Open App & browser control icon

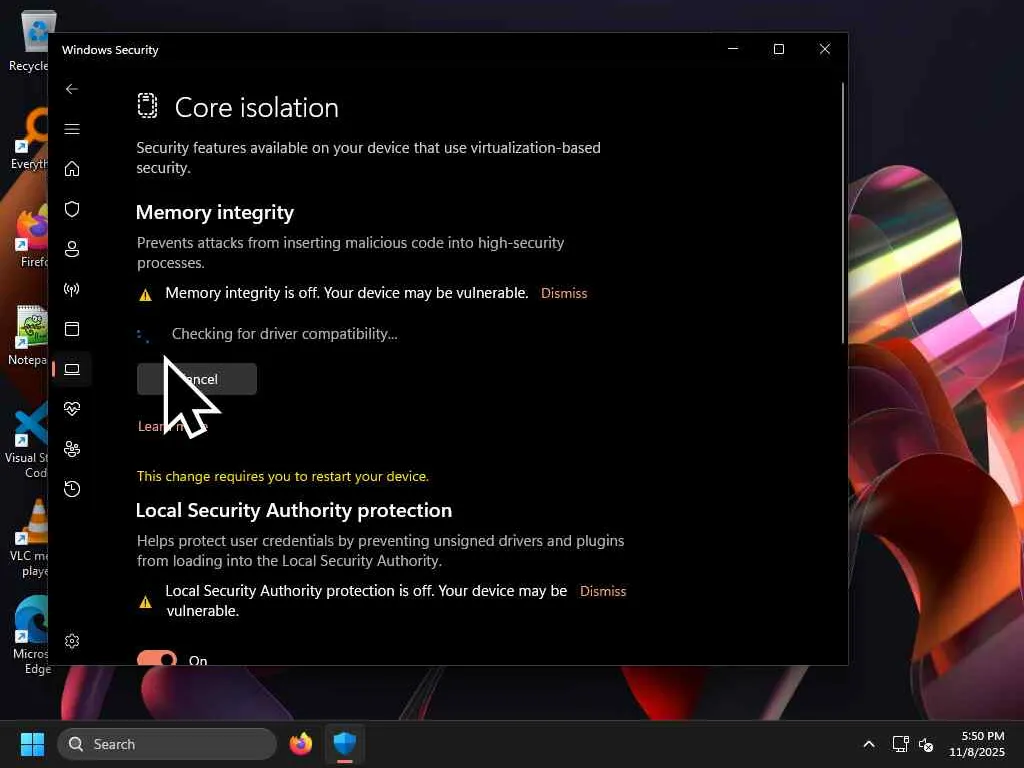coord(72,328)
